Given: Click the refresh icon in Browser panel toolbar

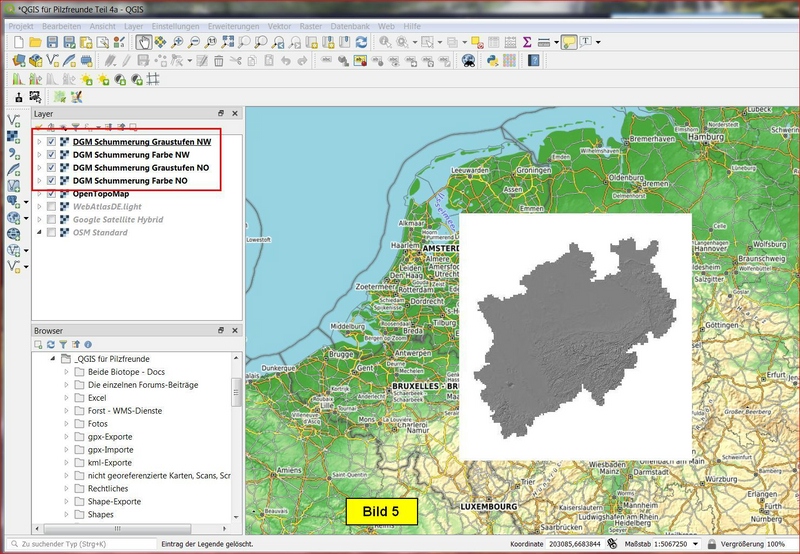Looking at the screenshot, I should (x=51, y=345).
